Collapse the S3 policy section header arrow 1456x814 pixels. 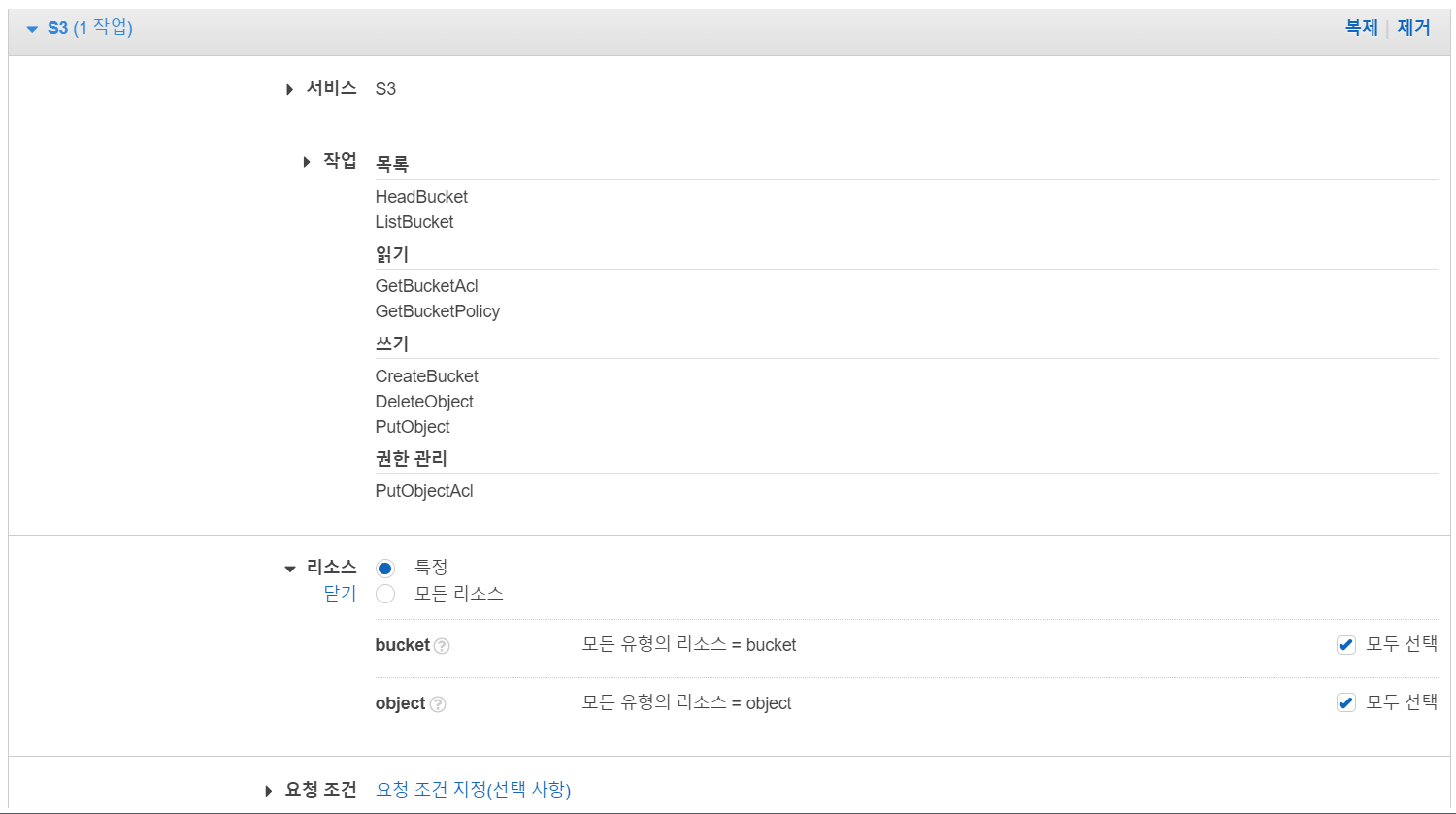[x=32, y=29]
